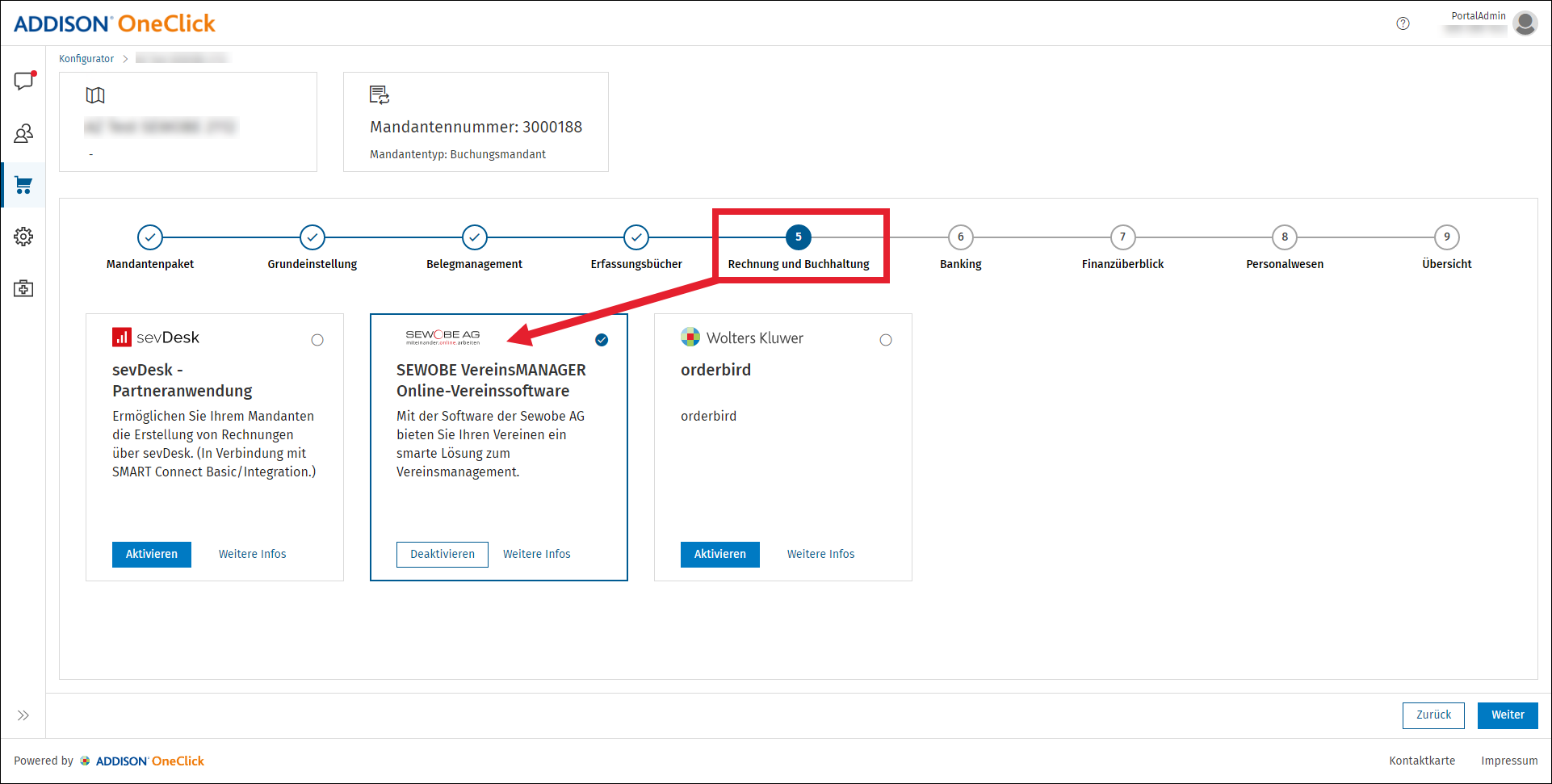Screen dimensions: 1552x784
Task: Click the ADDISON OneClick logo in header
Action: click(x=115, y=23)
